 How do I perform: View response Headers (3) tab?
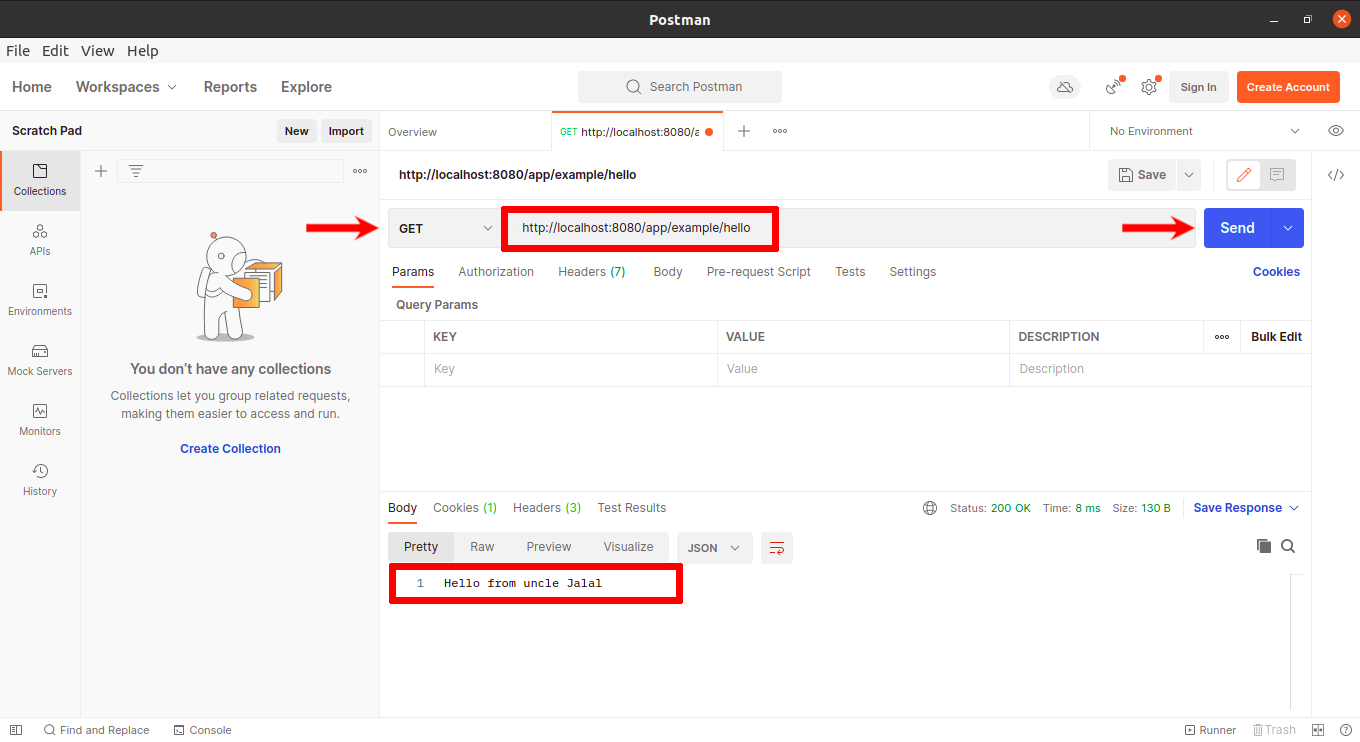[547, 508]
